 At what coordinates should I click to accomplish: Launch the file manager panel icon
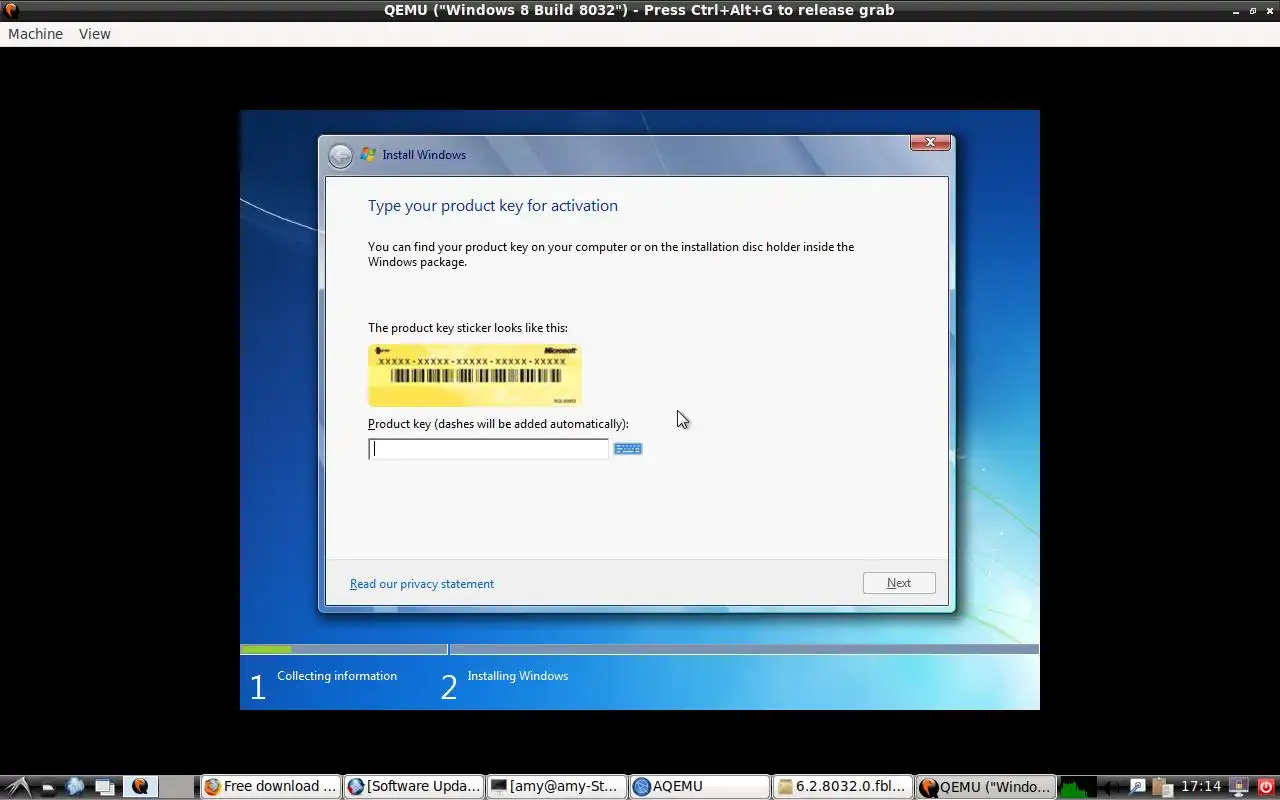(x=47, y=787)
